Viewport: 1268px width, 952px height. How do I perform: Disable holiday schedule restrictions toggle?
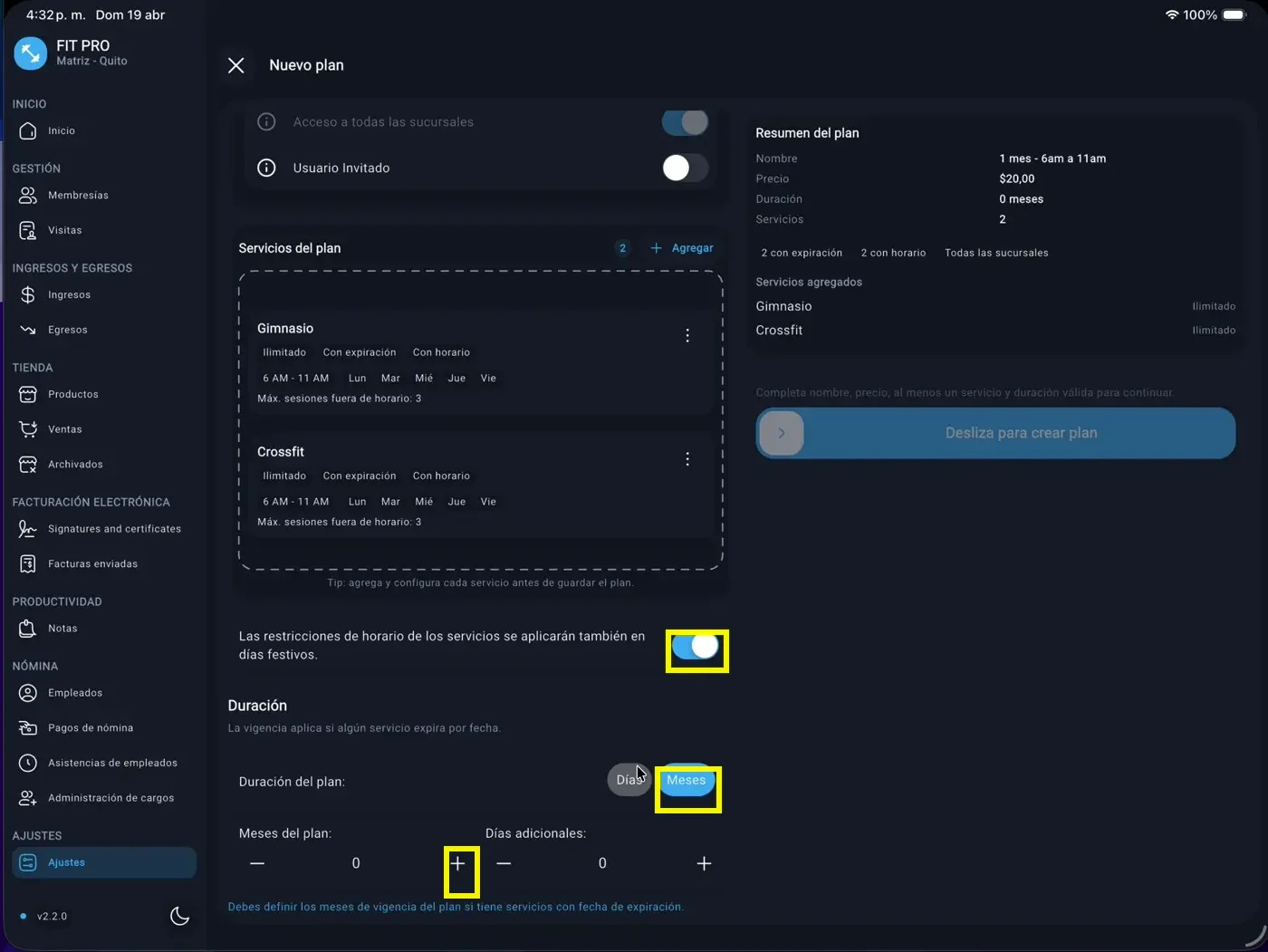[x=696, y=646]
